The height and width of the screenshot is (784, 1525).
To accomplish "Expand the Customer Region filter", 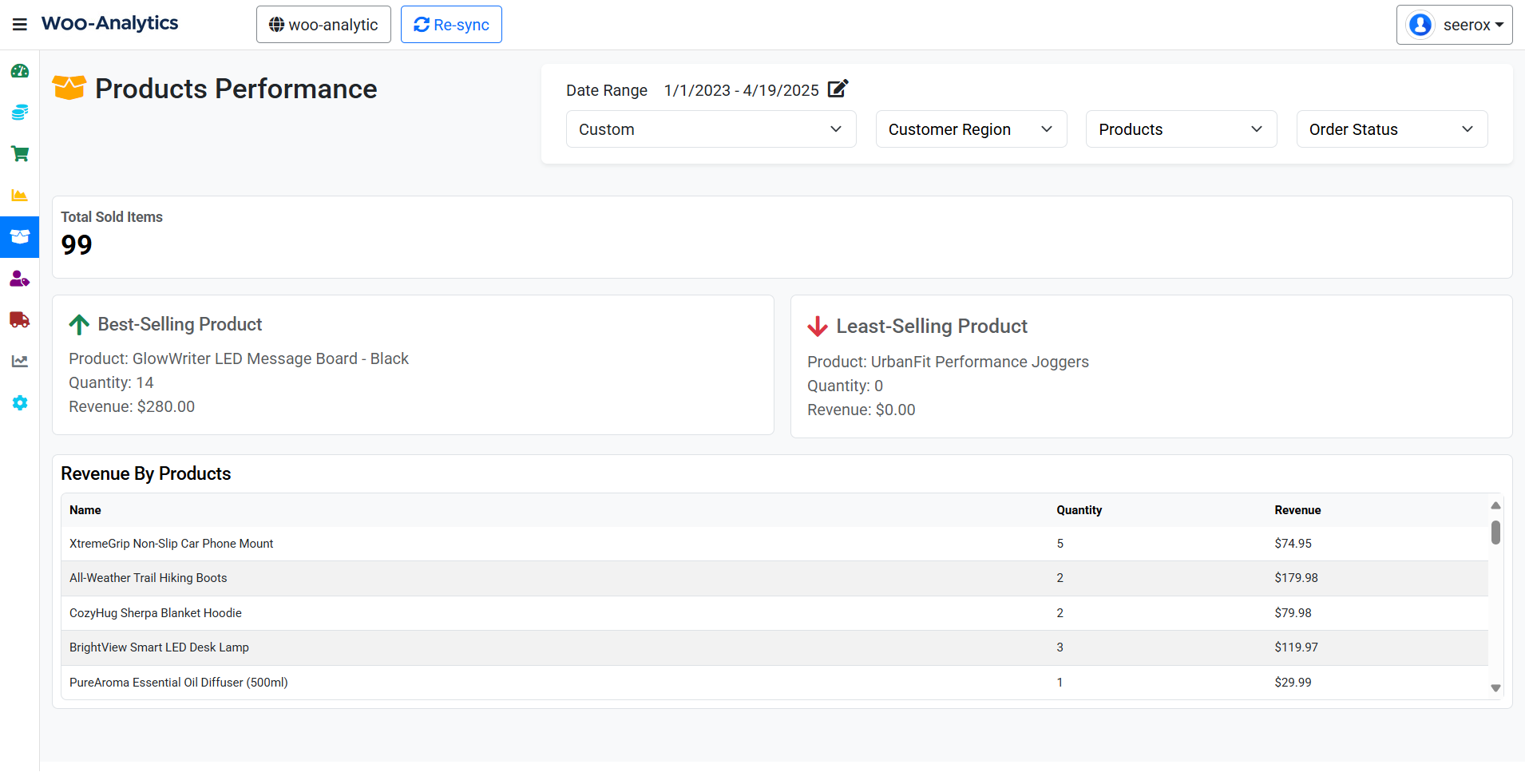I will click(x=970, y=129).
